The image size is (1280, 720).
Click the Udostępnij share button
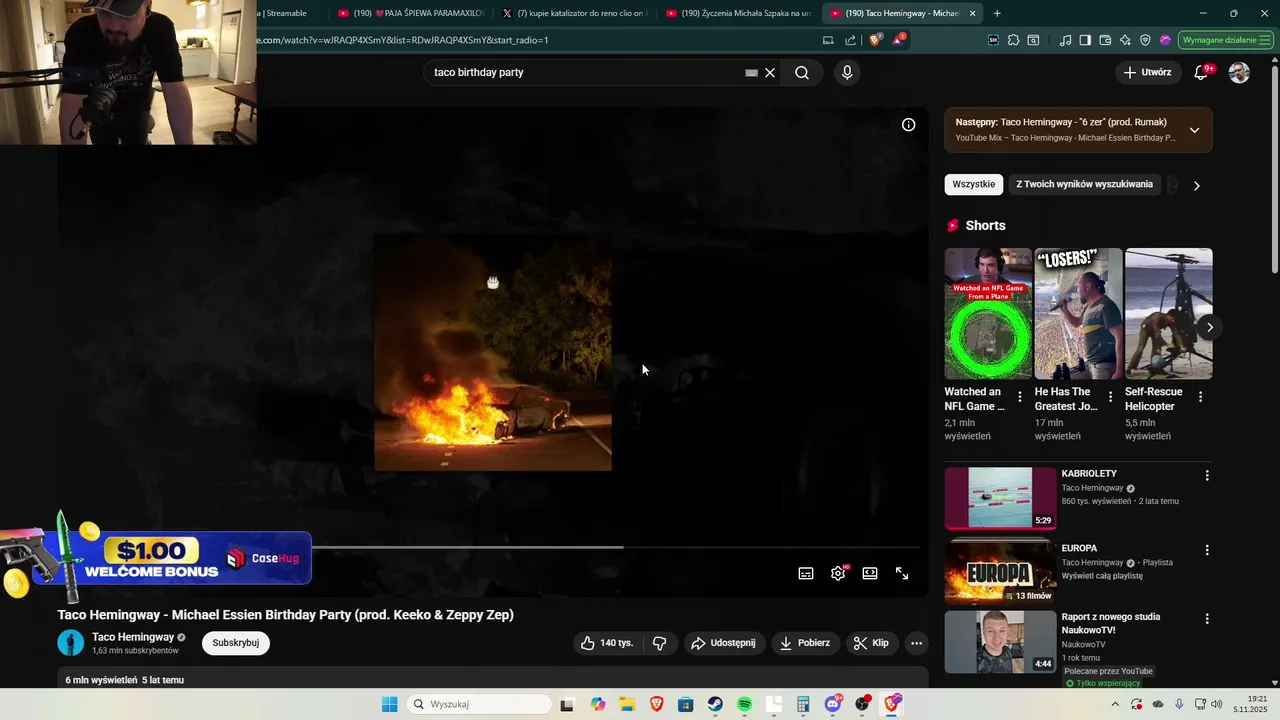[724, 643]
